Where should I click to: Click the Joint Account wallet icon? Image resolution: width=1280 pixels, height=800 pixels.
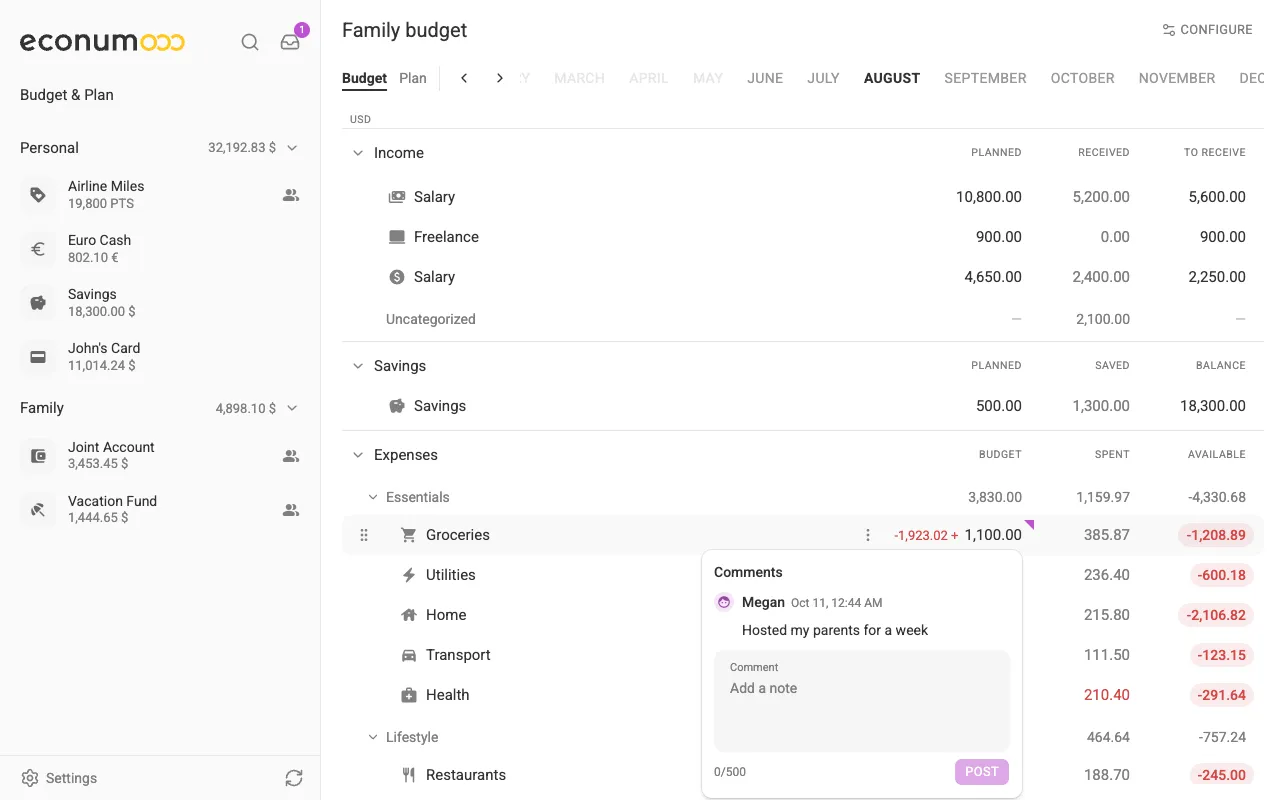tap(38, 456)
